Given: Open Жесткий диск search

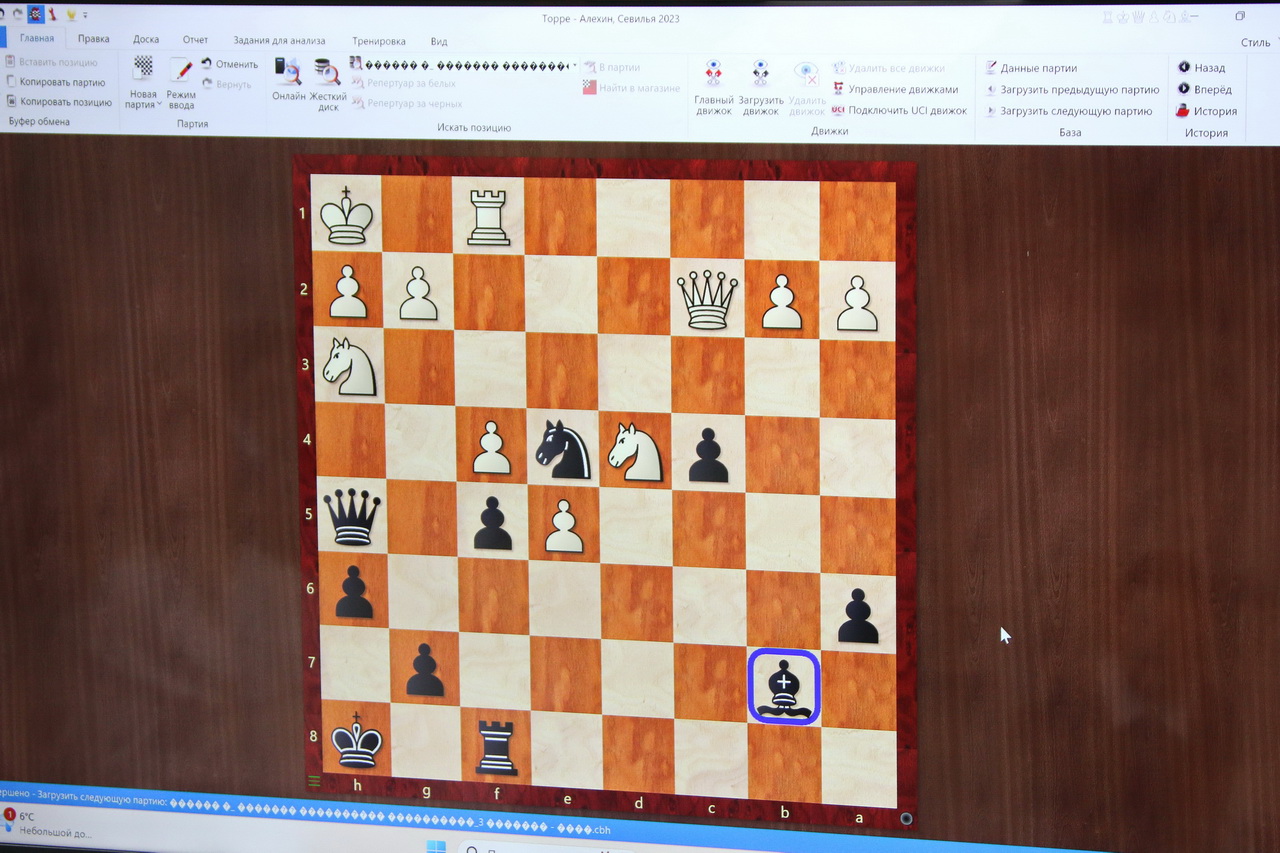Looking at the screenshot, I should pos(326,72).
